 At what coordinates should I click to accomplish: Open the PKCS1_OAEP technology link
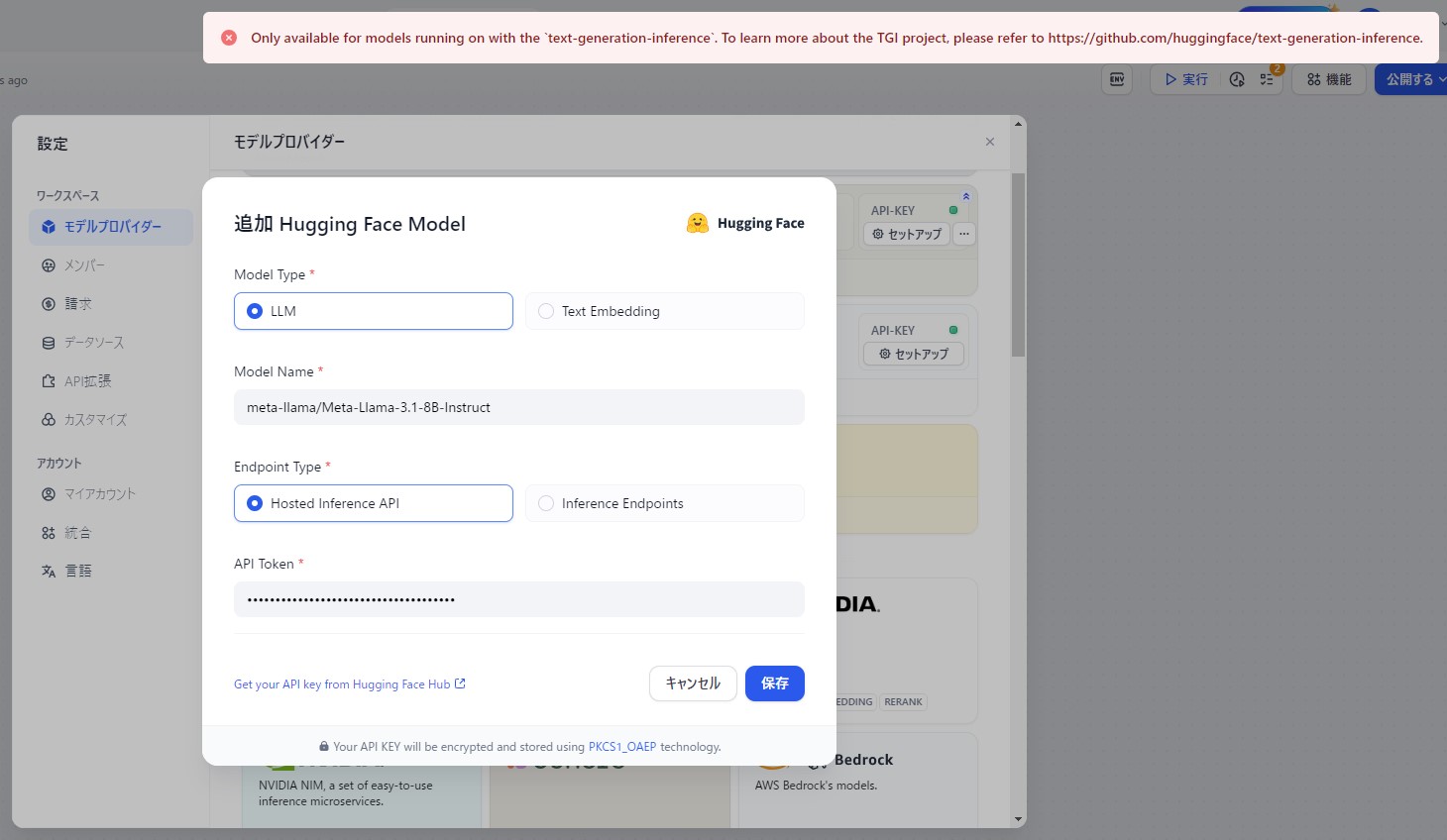[x=622, y=747]
